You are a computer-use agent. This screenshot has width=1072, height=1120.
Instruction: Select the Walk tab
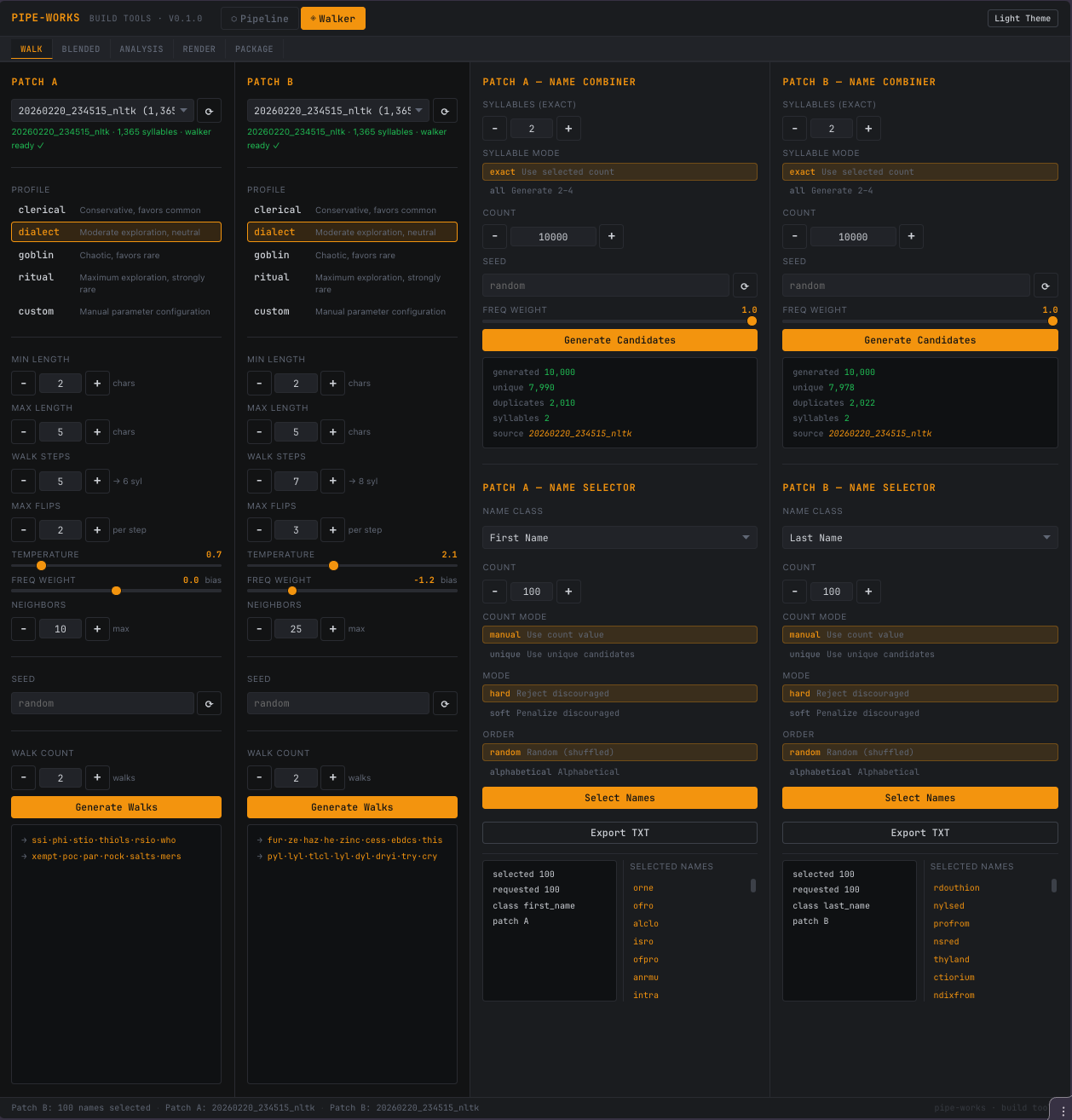(32, 49)
